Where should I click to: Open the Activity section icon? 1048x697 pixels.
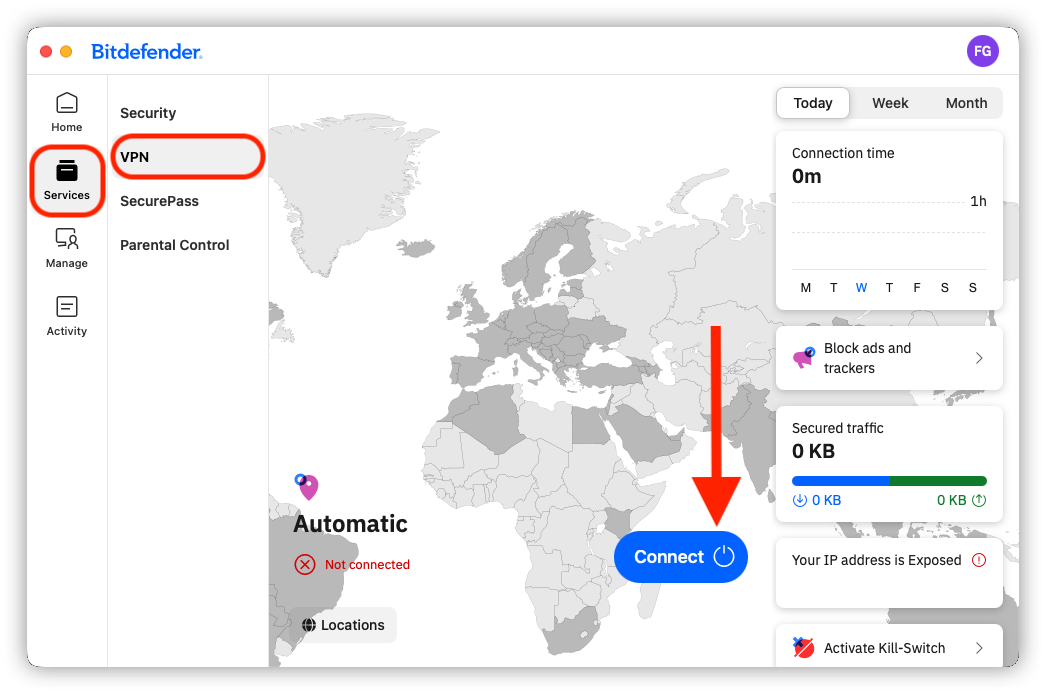67,307
